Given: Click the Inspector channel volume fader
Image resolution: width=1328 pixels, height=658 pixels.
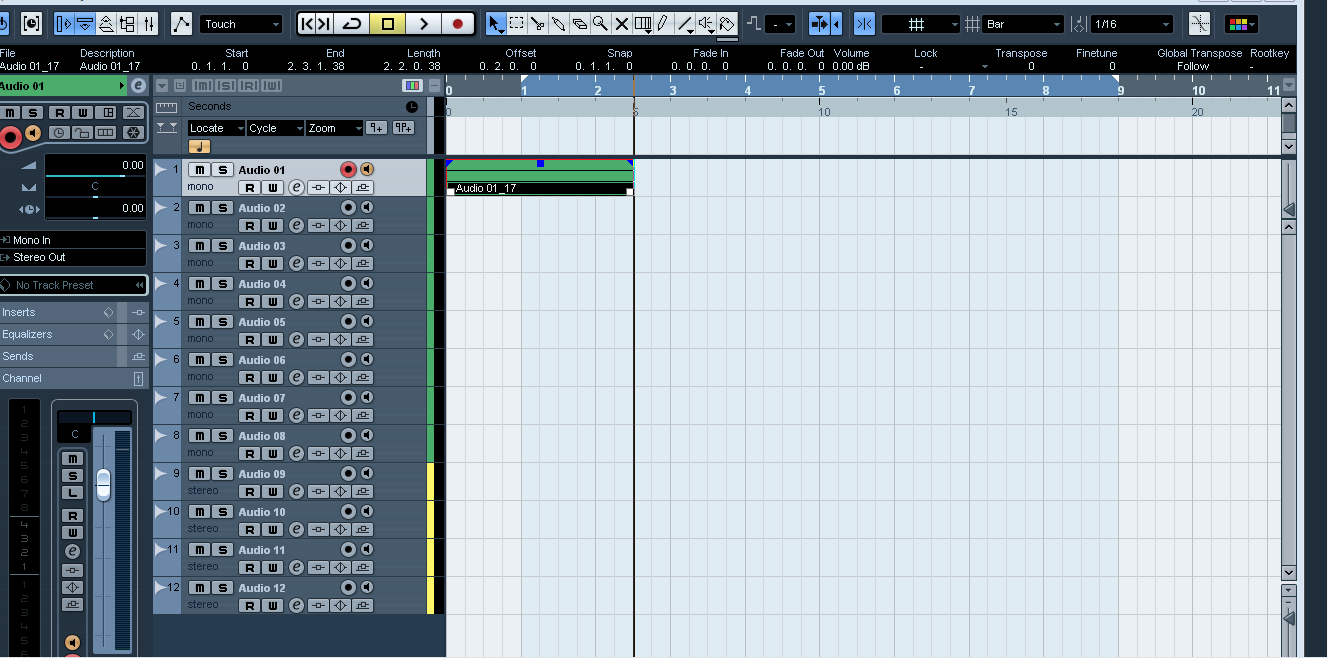Looking at the screenshot, I should (x=103, y=484).
